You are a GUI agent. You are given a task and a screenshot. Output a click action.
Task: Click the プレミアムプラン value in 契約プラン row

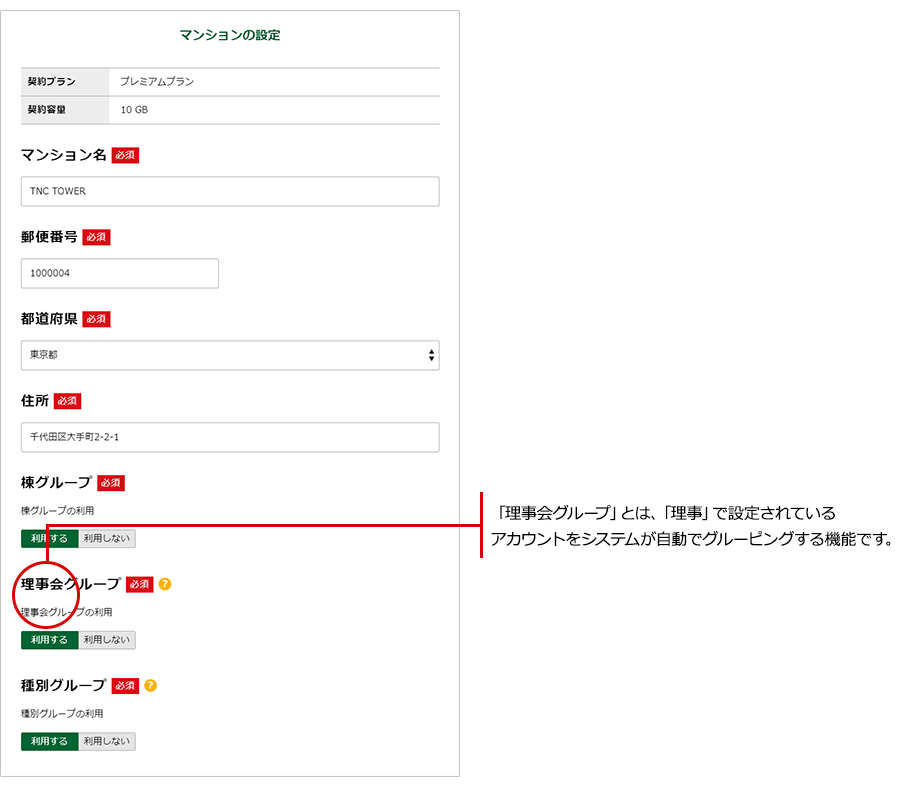(157, 82)
